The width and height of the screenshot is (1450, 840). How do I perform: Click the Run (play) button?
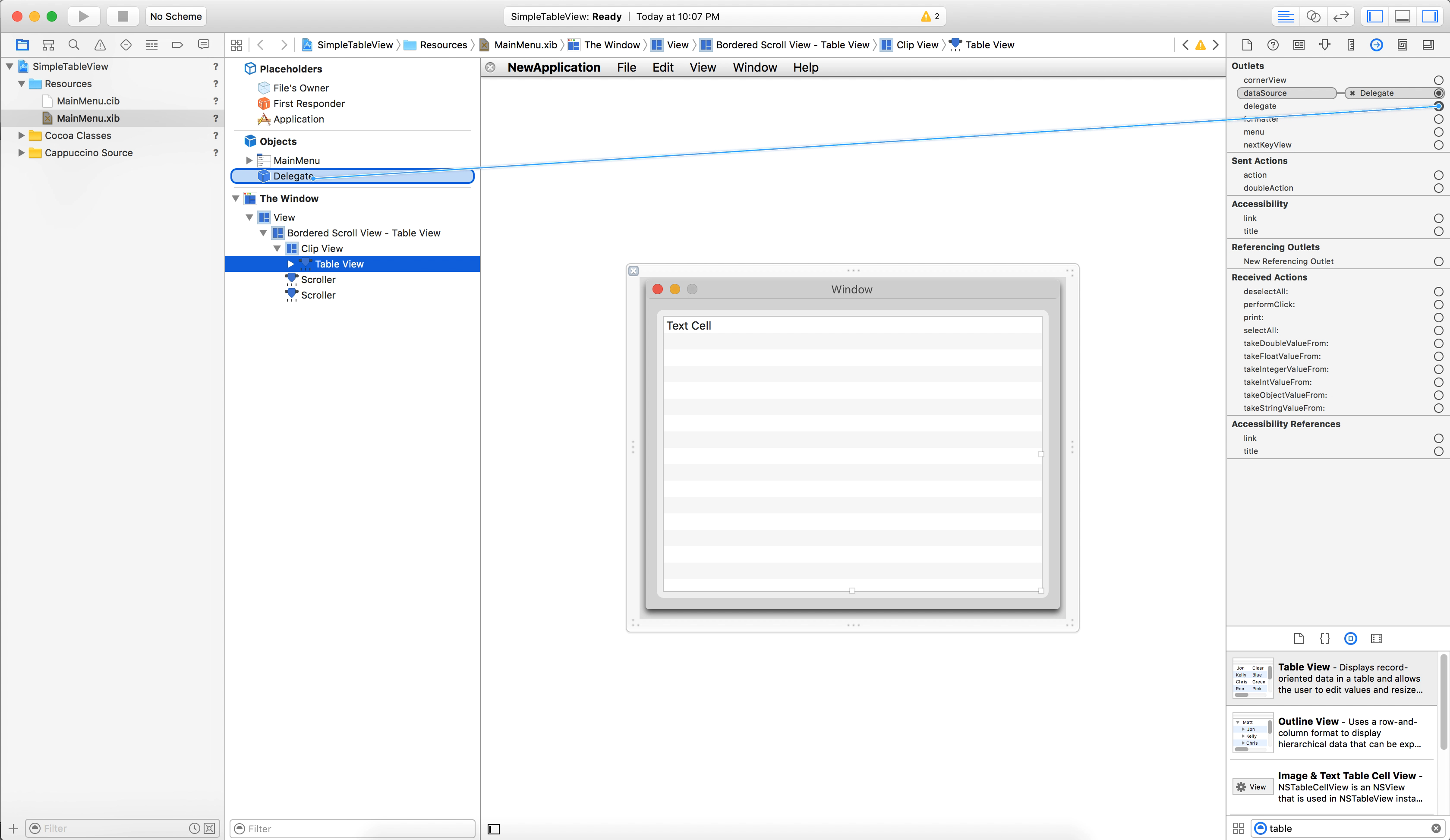tap(83, 16)
